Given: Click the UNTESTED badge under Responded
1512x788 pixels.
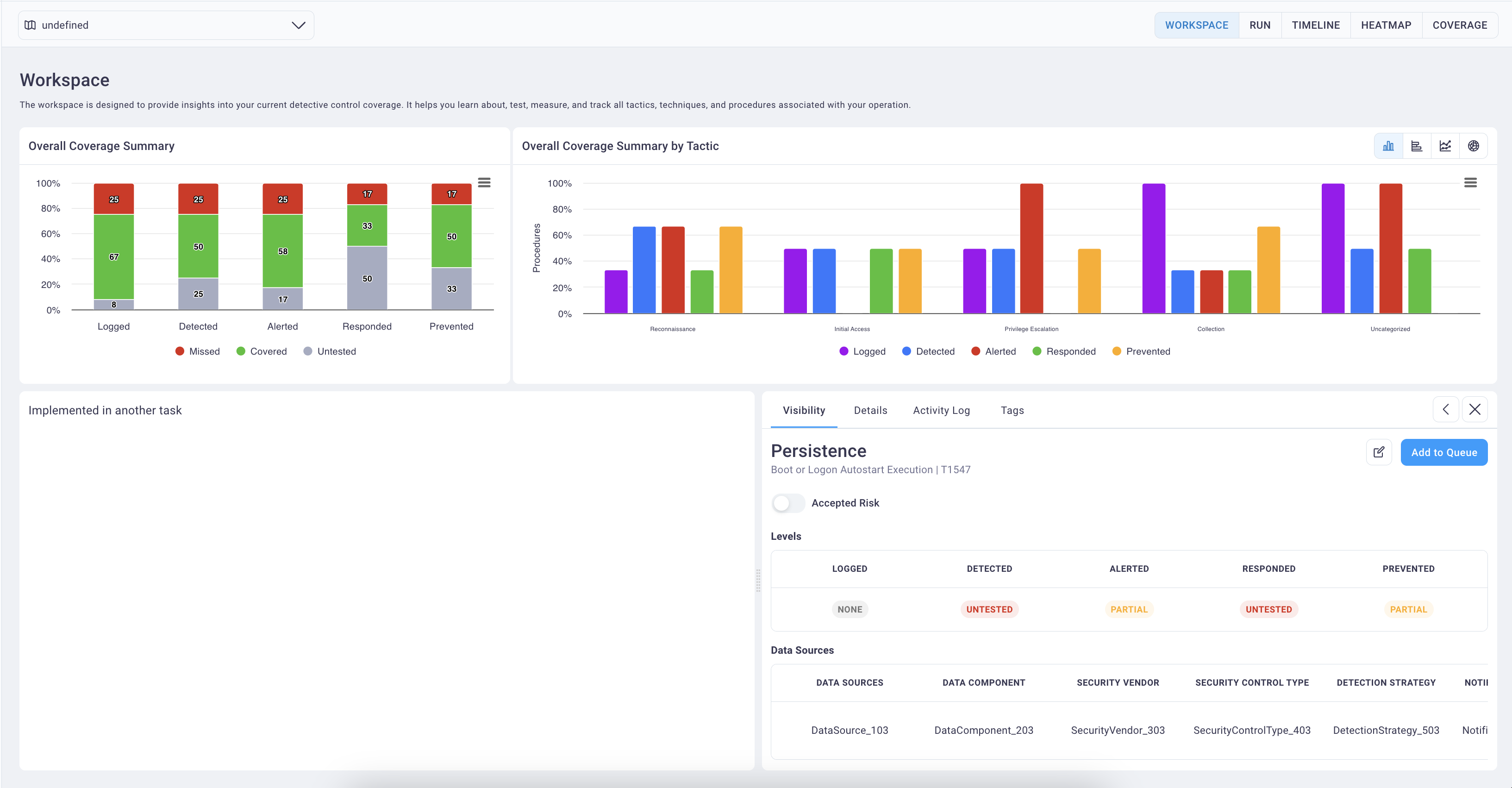Looking at the screenshot, I should 1268,609.
